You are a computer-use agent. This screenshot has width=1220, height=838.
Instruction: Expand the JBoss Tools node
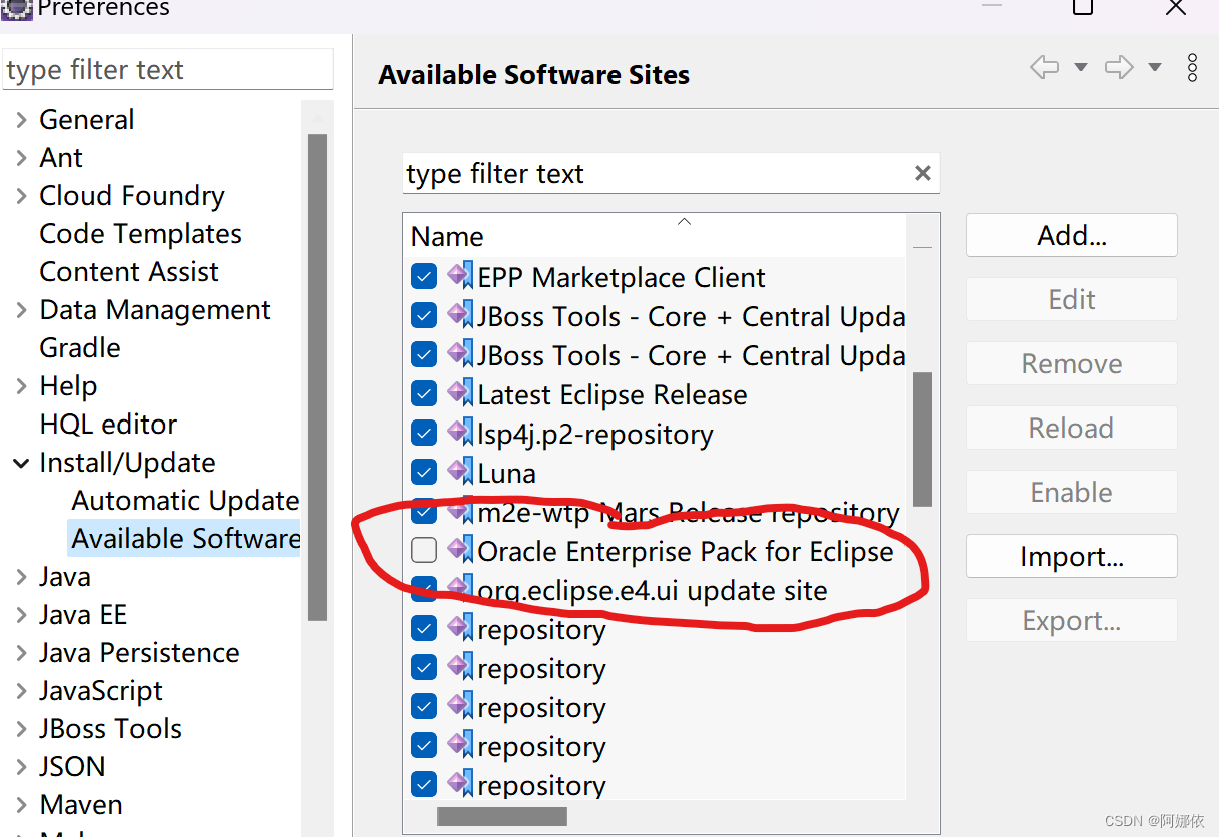click(21, 729)
